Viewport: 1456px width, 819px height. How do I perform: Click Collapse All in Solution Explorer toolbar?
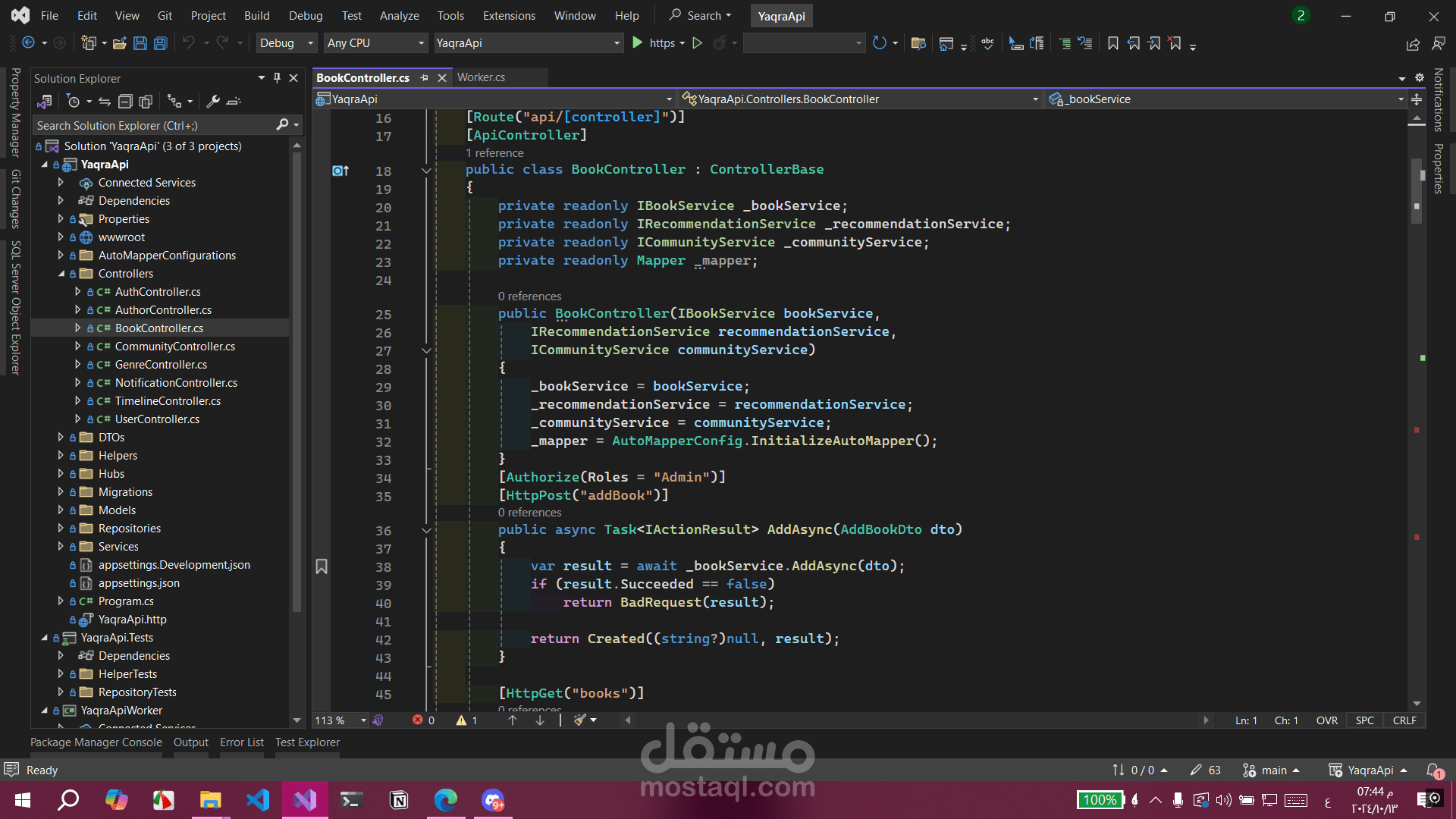[x=125, y=101]
